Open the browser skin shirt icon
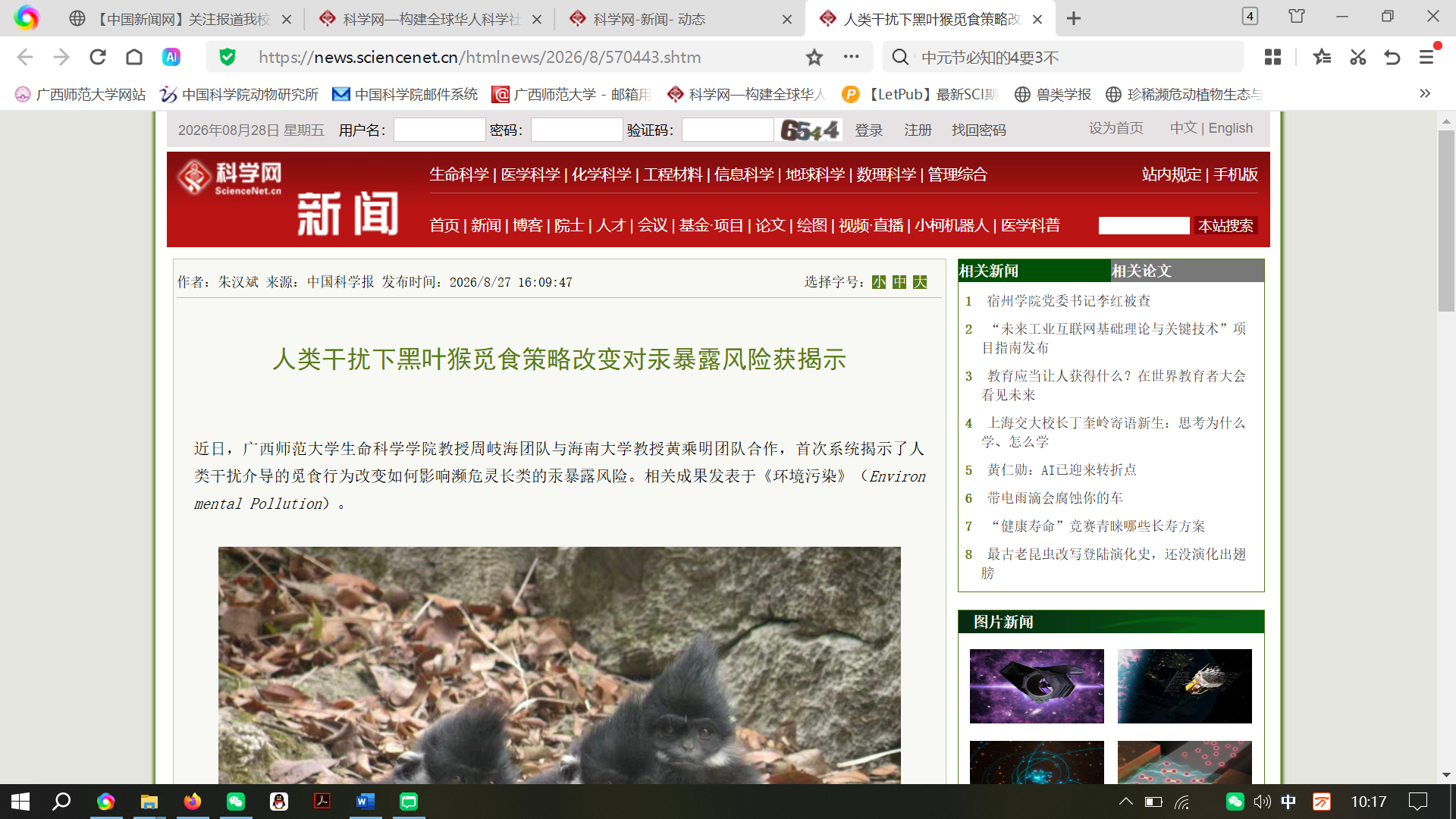The image size is (1456, 819). (1297, 16)
